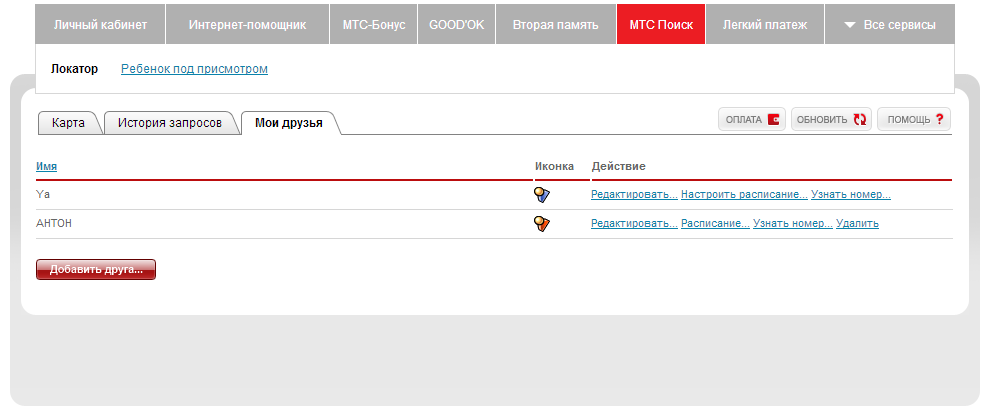This screenshot has width=985, height=411.
Task: Click the blue pin icon for Ya
Action: 541,195
